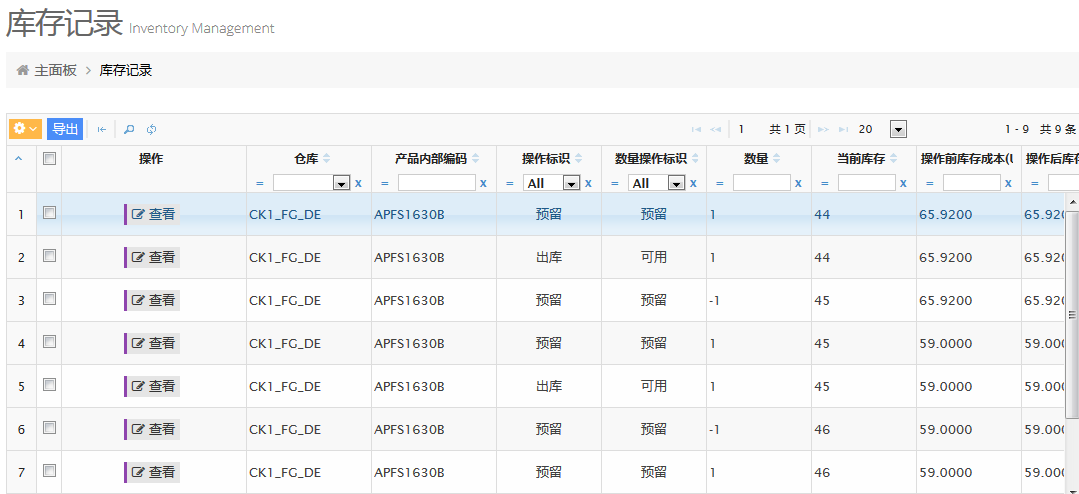Check the checkbox for row 6
Viewport: 1079px width, 494px height.
pyautogui.click(x=49, y=428)
